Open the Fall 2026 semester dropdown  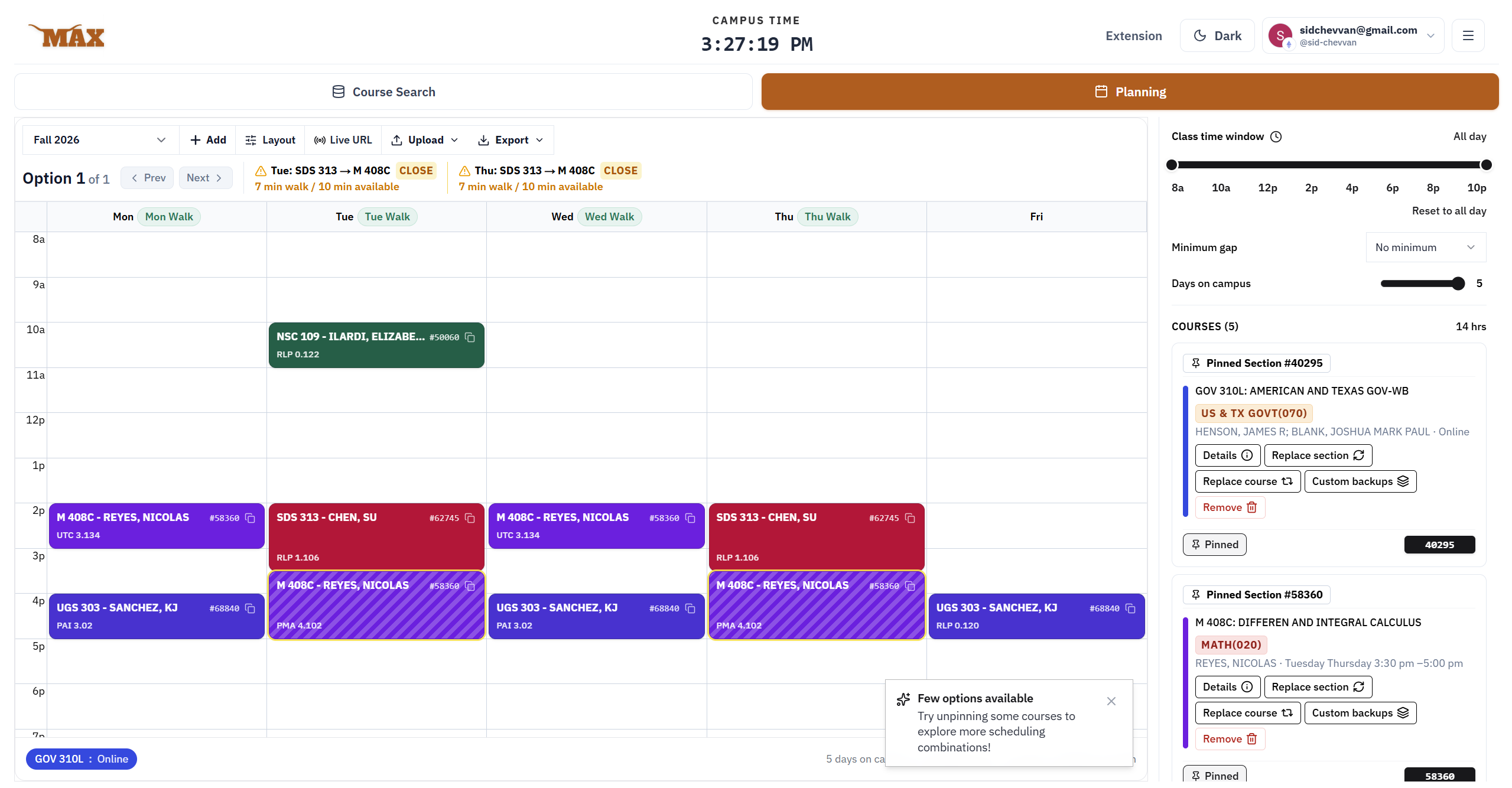(x=99, y=140)
